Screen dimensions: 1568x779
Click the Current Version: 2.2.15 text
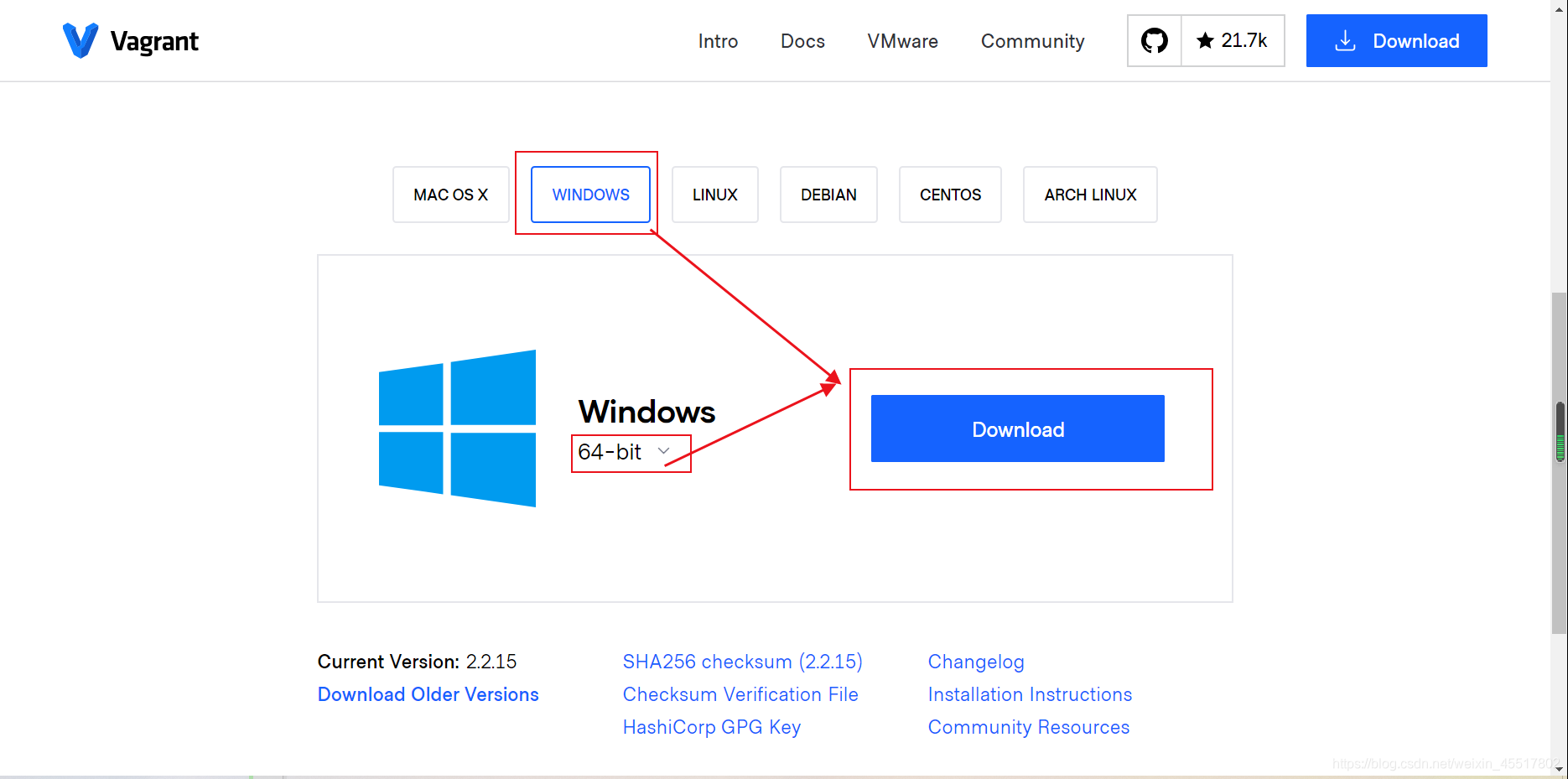coord(417,662)
